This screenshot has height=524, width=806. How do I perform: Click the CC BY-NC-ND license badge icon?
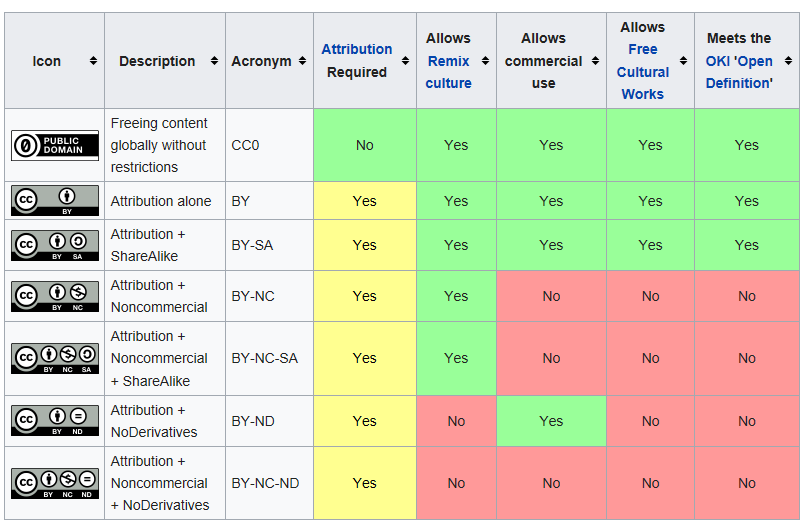[55, 483]
